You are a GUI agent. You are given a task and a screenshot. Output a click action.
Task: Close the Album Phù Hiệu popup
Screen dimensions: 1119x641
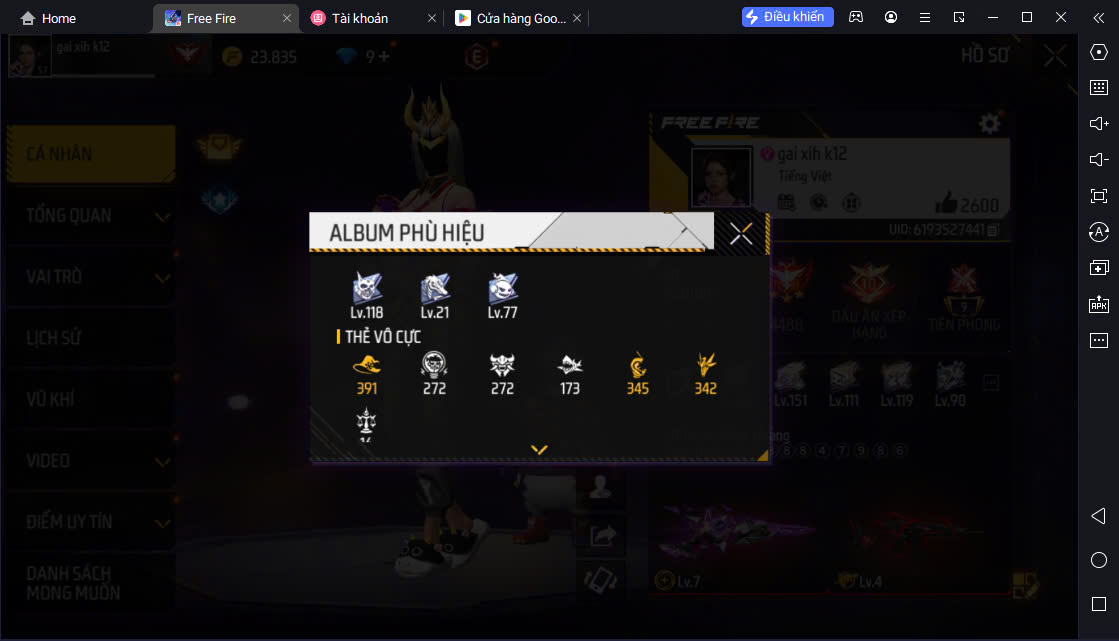[741, 233]
